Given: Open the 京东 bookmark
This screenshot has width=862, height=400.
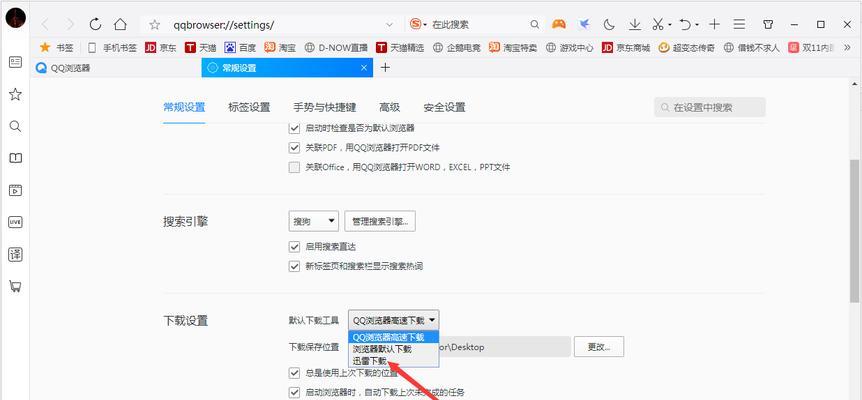Looking at the screenshot, I should pyautogui.click(x=161, y=48).
